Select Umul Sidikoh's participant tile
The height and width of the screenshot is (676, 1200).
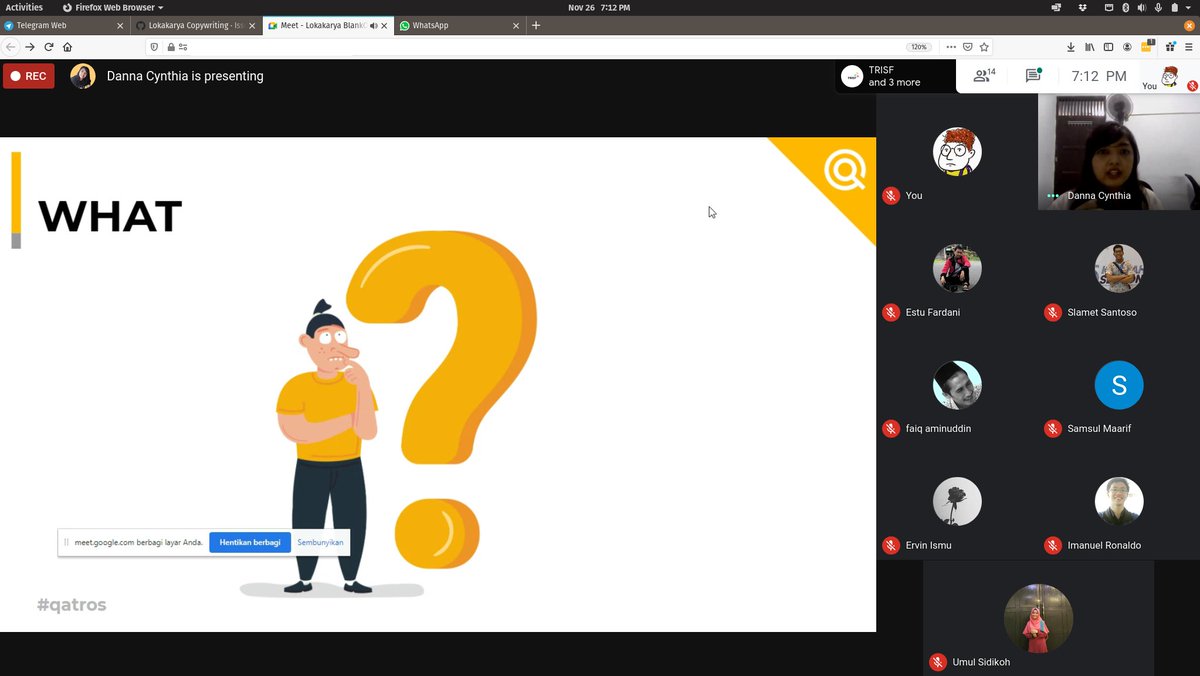[1038, 618]
